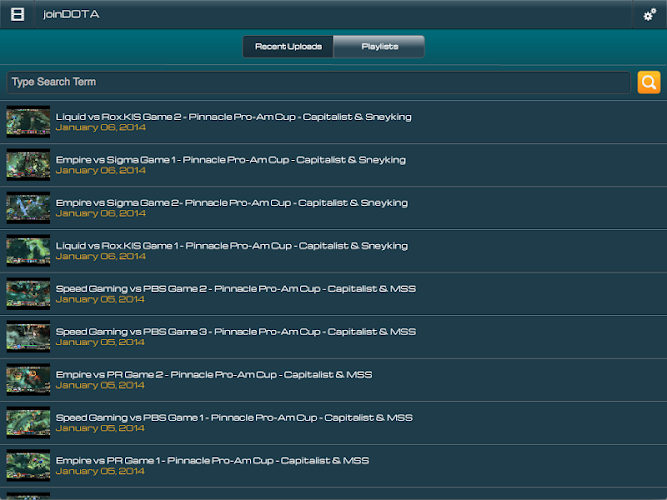Open Empire vs PR Game 1 thumbnail
The height and width of the screenshot is (500, 667).
(28, 466)
